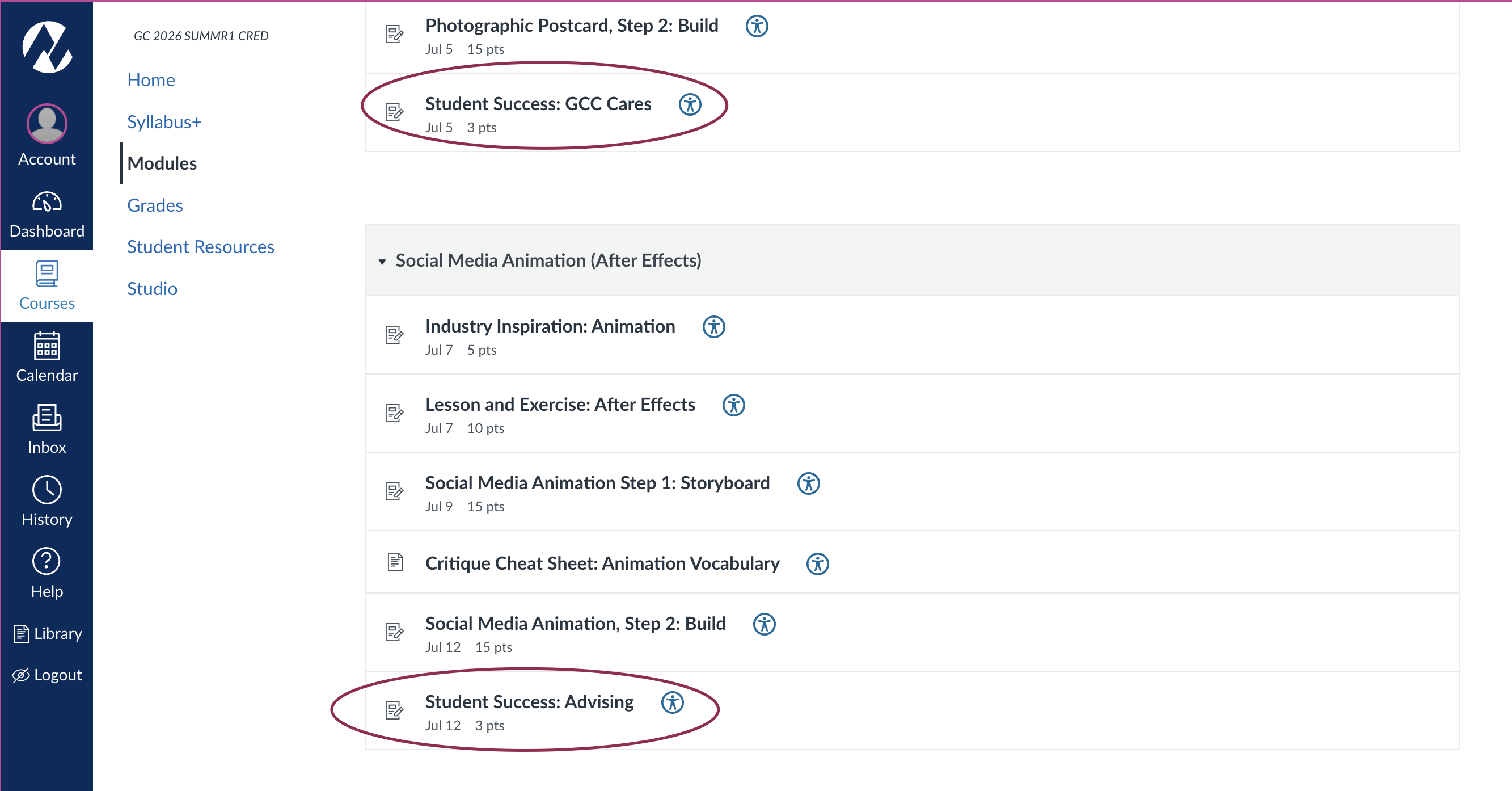1512x791 pixels.
Task: Click the college logo at top left
Action: tap(47, 47)
